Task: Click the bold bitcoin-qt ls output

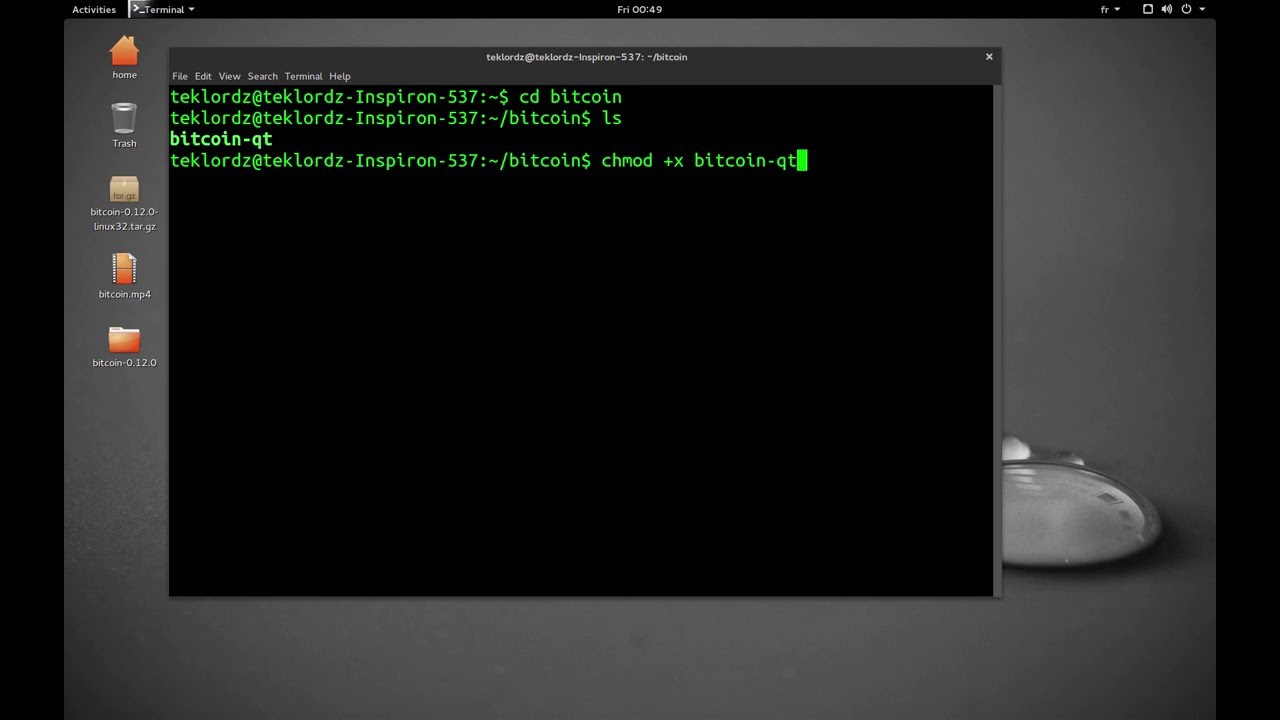Action: tap(221, 139)
